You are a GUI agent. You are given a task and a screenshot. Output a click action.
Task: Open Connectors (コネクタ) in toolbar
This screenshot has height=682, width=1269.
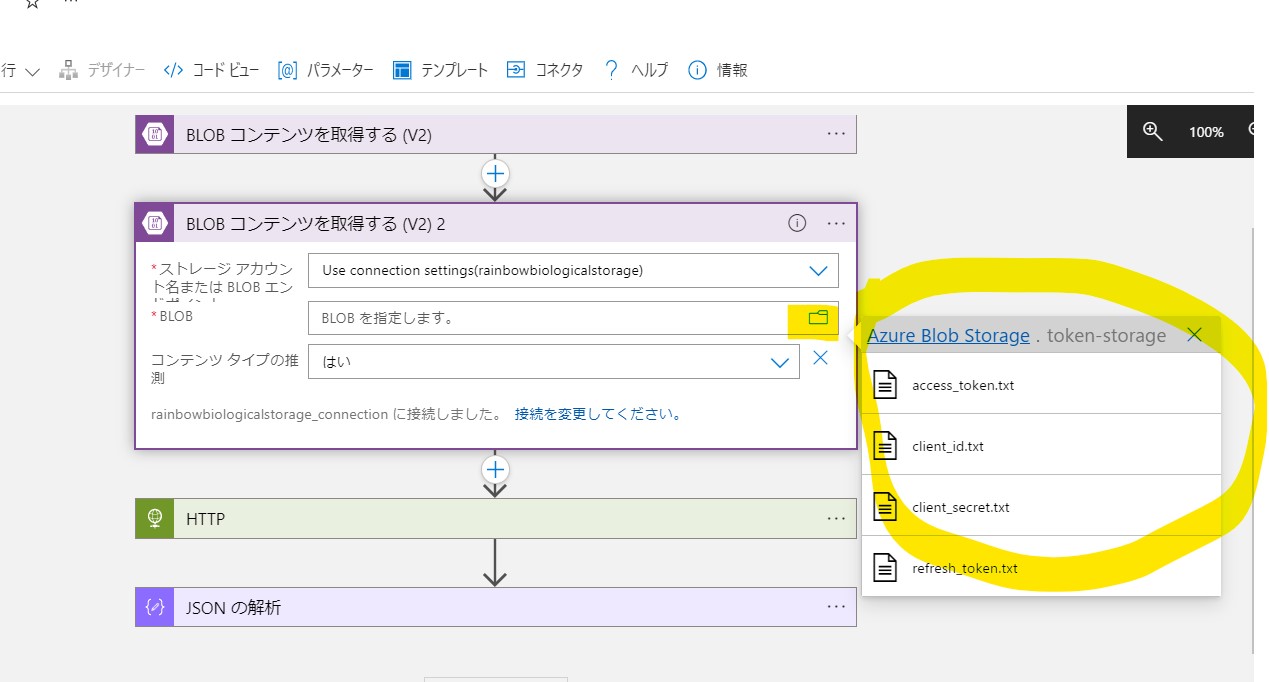(x=544, y=70)
